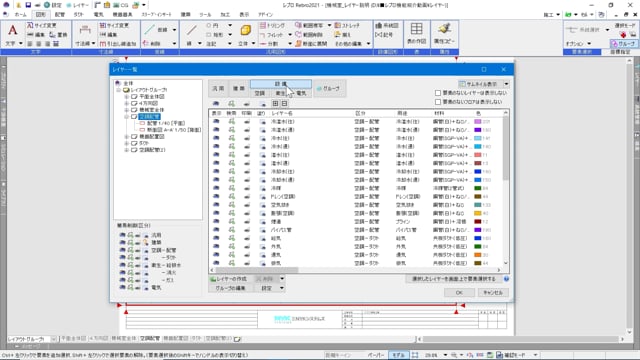Viewport: 640px width, 360px height.
Task: Click the 寸法線 dimension line icon
Action: click(85, 30)
